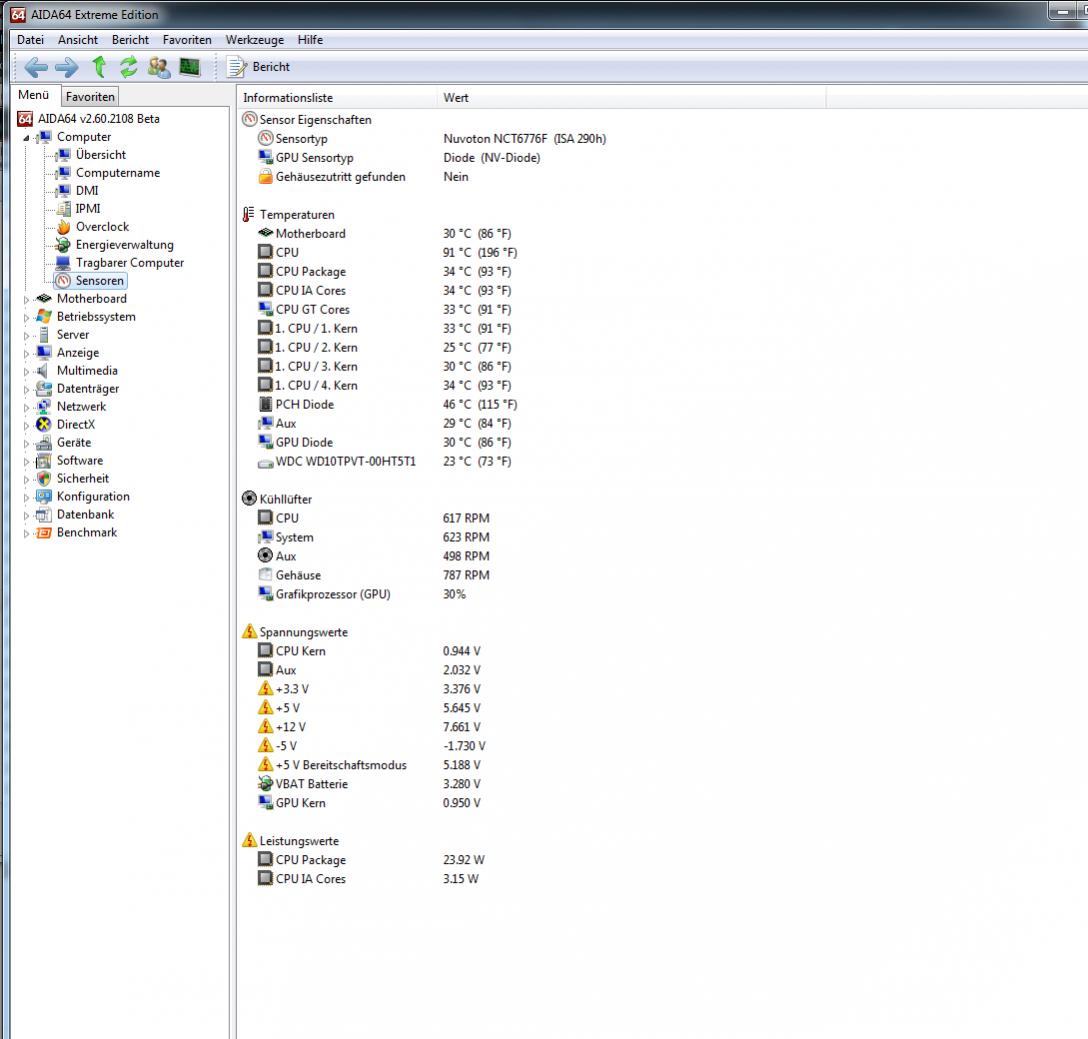Select the Spannungswerte warning icon
The height and width of the screenshot is (1039, 1088).
pyautogui.click(x=249, y=632)
